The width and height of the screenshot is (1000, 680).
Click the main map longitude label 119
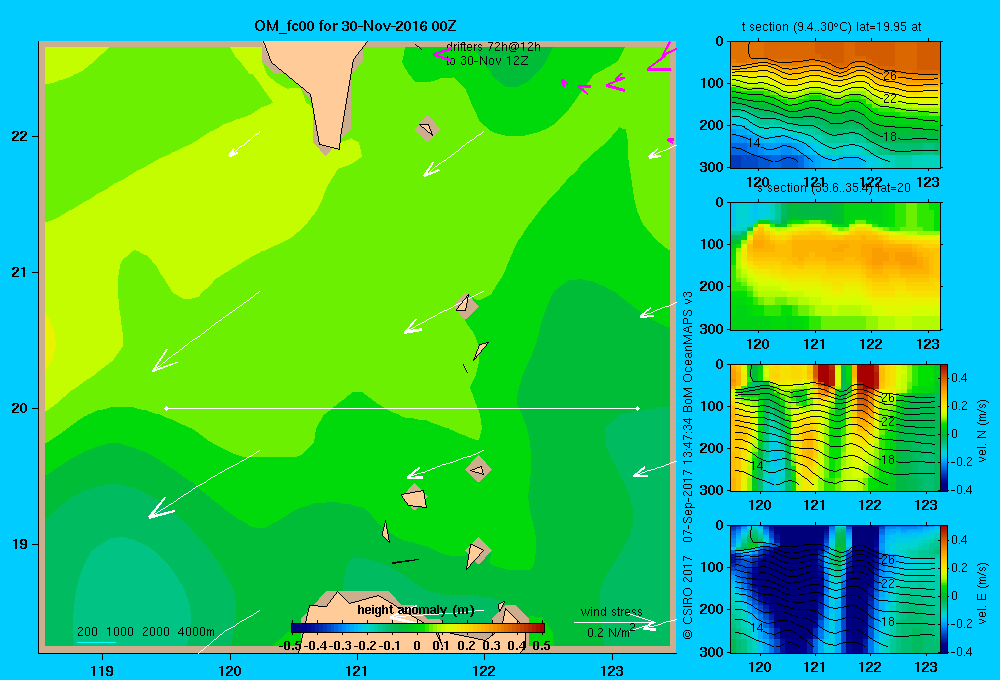coord(103,671)
